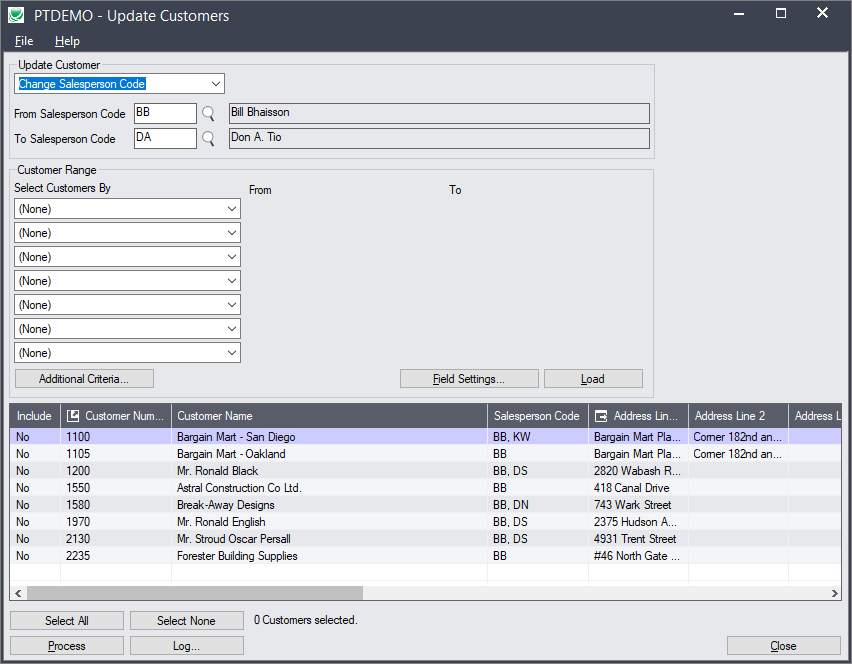This screenshot has width=852, height=664.
Task: Click the horizontal scrollbar left arrow
Action: (x=18, y=593)
